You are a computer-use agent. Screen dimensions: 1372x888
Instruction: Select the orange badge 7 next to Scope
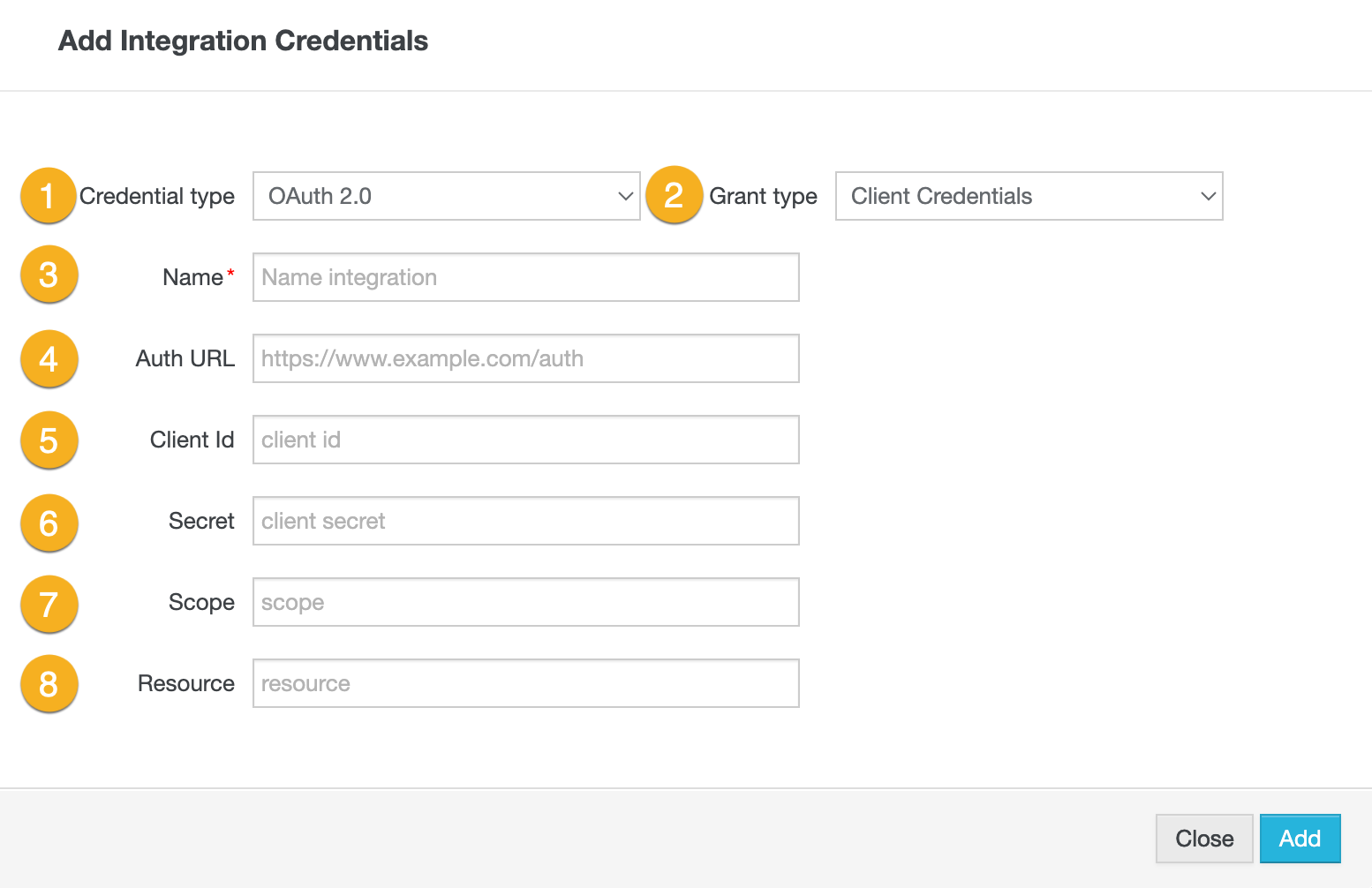(x=49, y=605)
